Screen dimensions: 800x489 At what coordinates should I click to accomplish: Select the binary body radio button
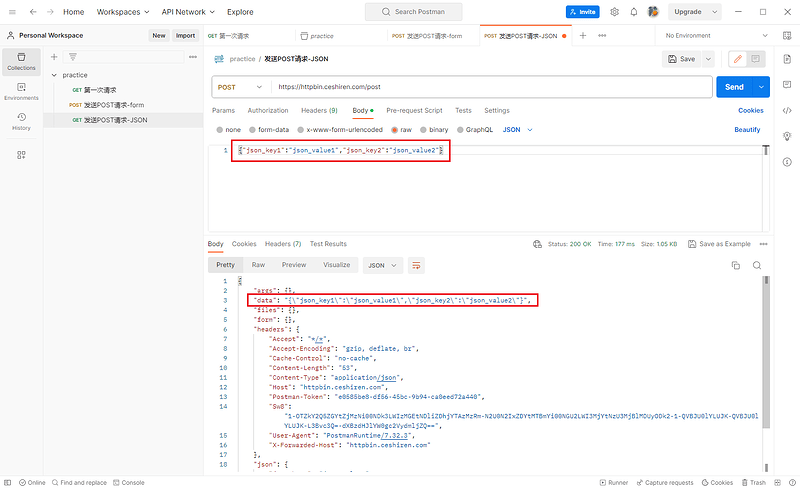423,130
